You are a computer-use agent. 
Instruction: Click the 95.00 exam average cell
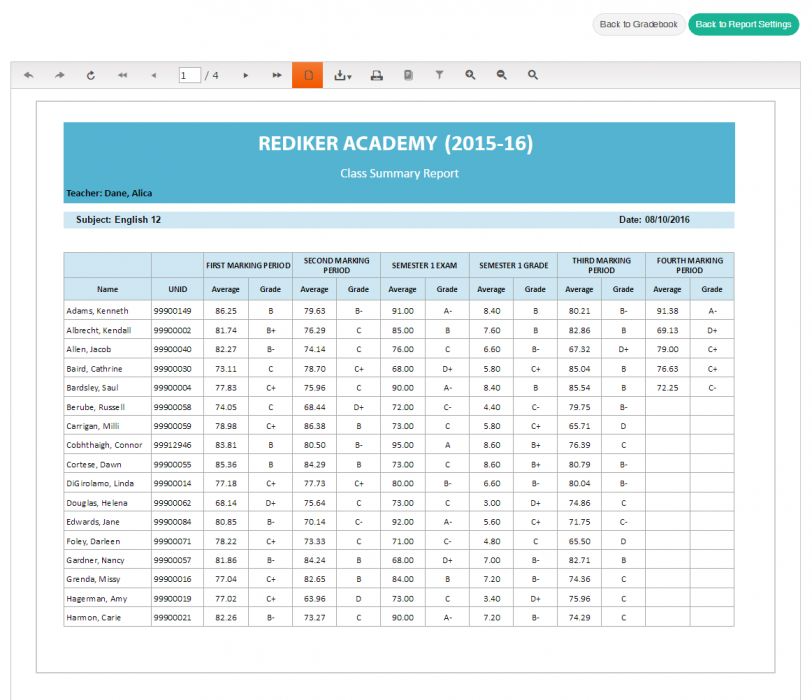pos(403,445)
